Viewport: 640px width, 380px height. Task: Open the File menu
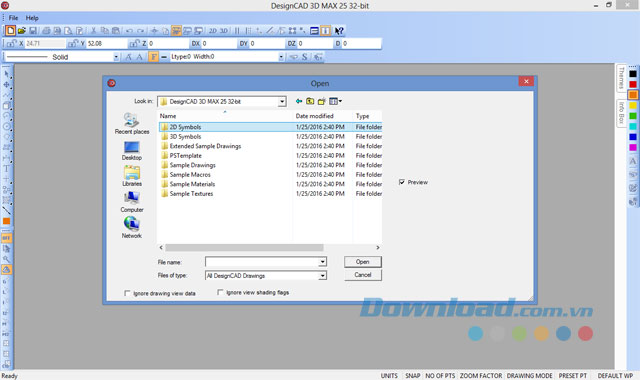[13, 18]
